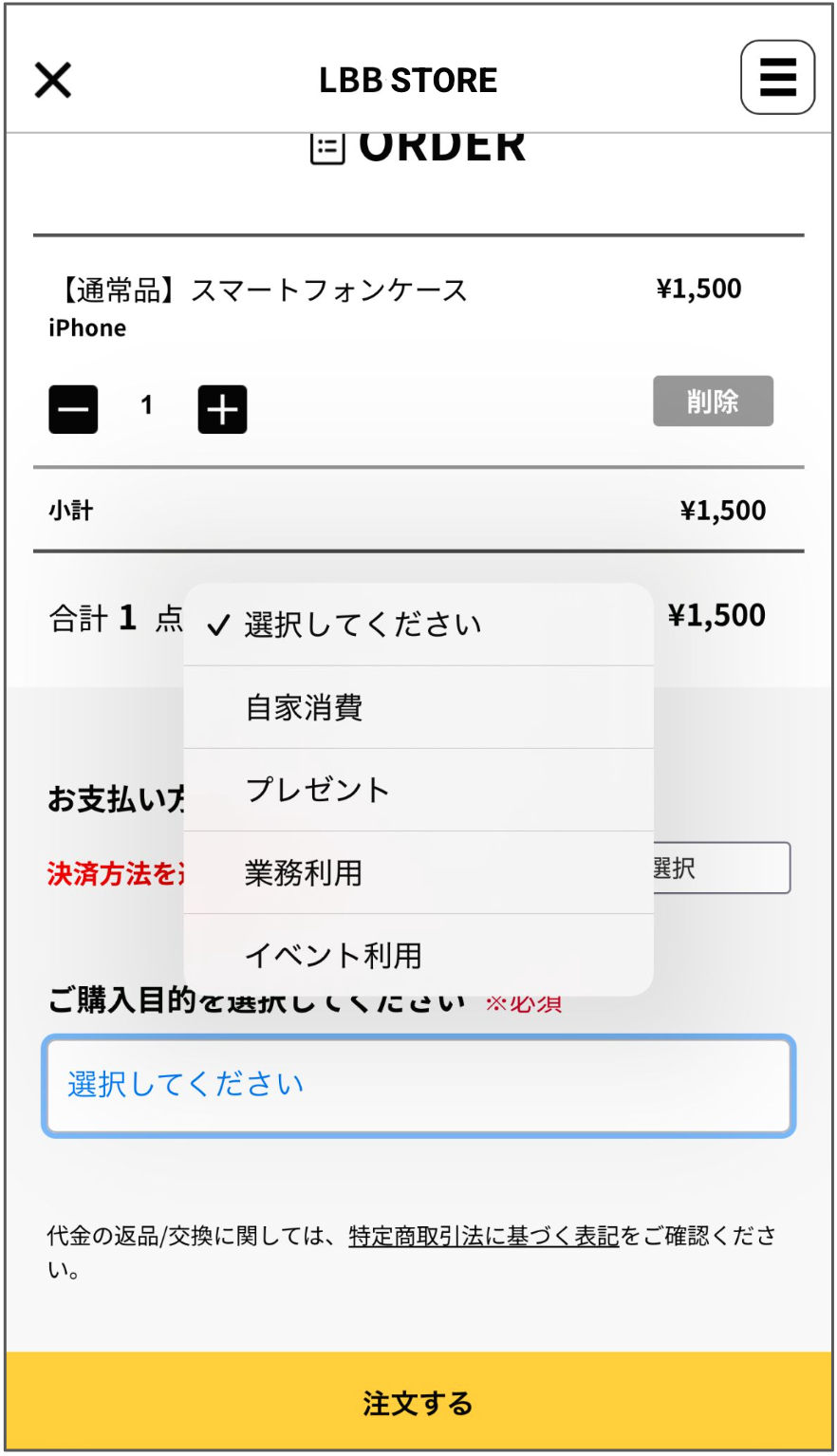The height and width of the screenshot is (1456, 837).
Task: Click the red 決済方法 warning text
Action: point(114,874)
